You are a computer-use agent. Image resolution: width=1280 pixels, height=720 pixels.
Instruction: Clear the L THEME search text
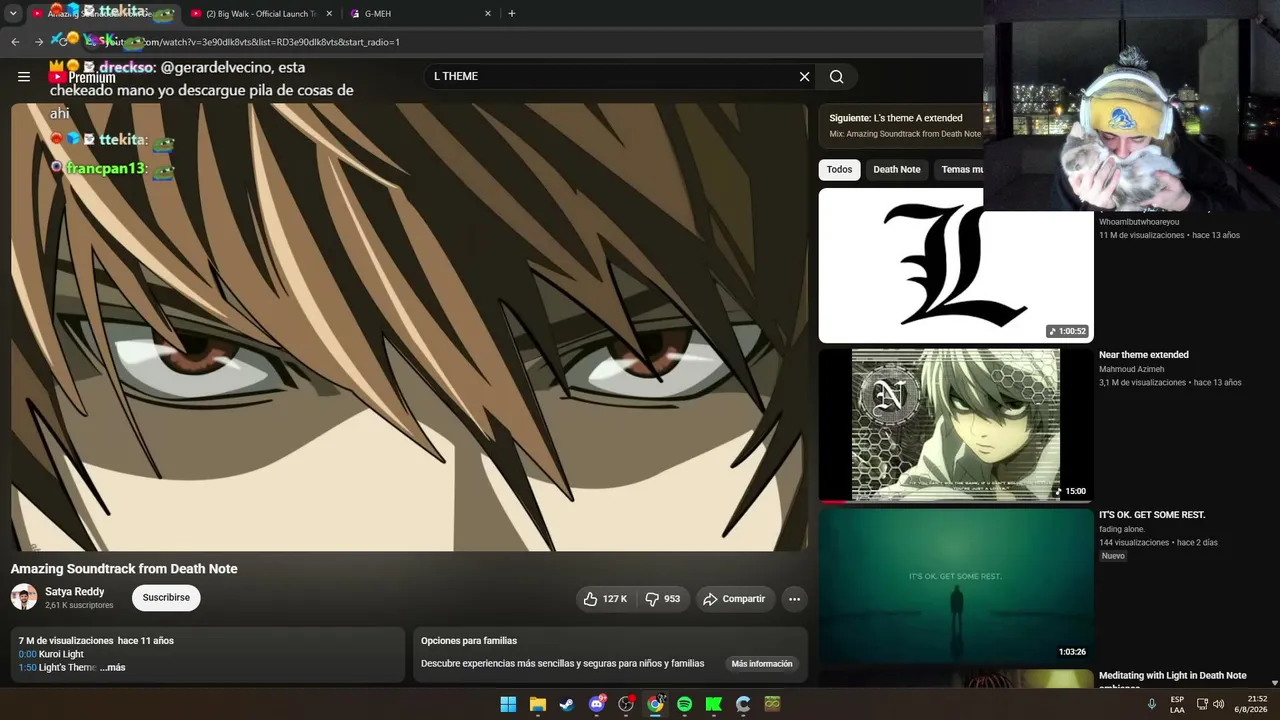pyautogui.click(x=804, y=77)
